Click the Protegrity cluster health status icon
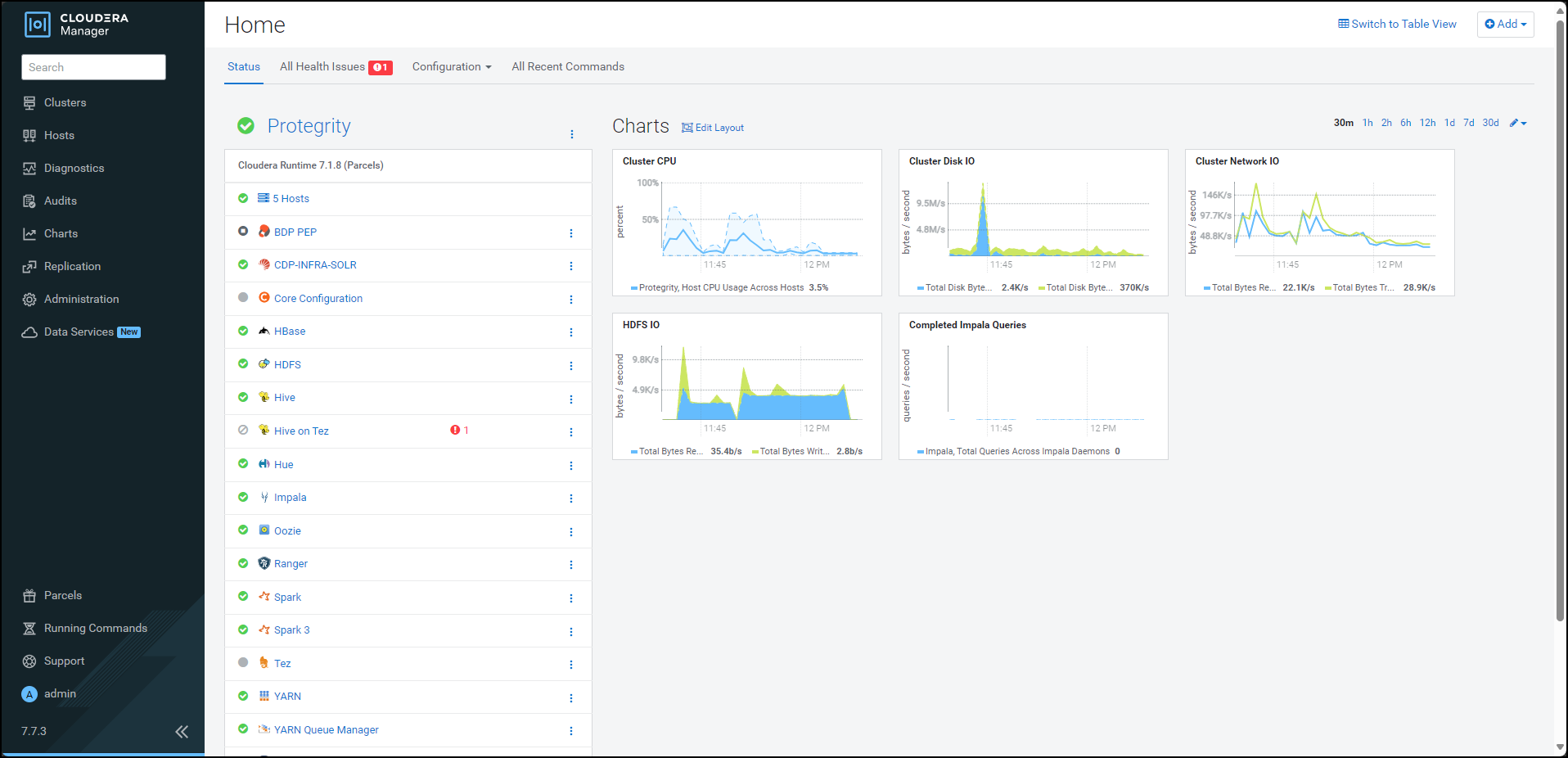The image size is (1568, 758). (x=246, y=126)
